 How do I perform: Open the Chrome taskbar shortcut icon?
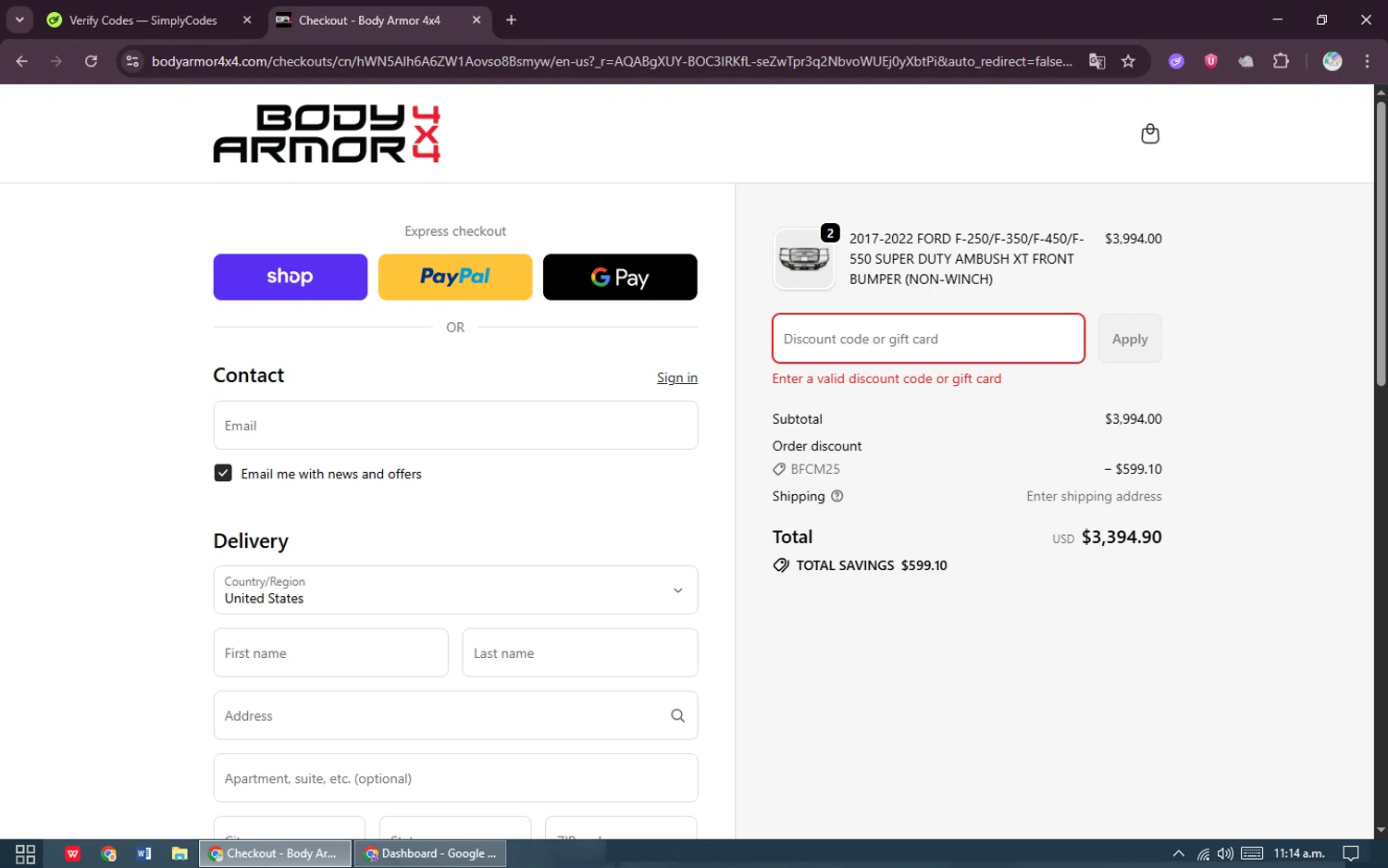point(109,853)
